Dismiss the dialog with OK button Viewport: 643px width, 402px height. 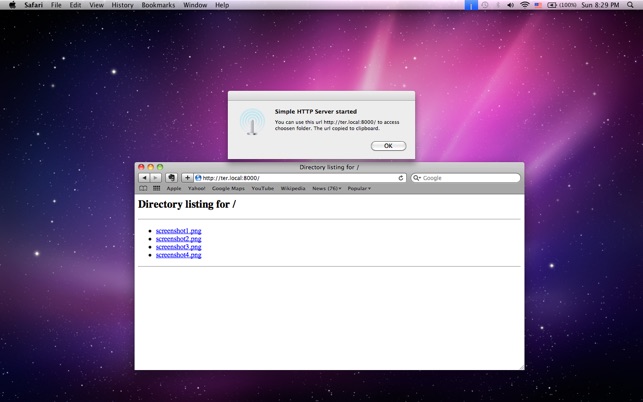click(388, 146)
